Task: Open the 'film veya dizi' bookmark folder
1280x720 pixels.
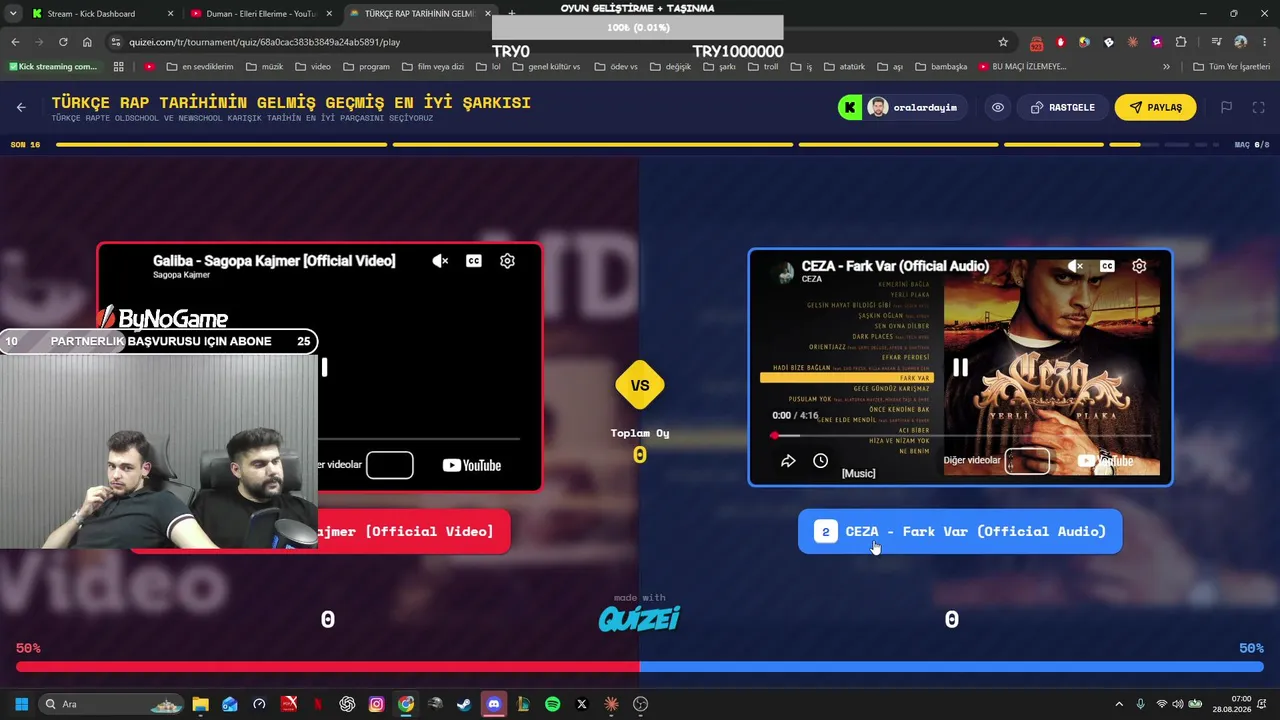Action: click(432, 67)
